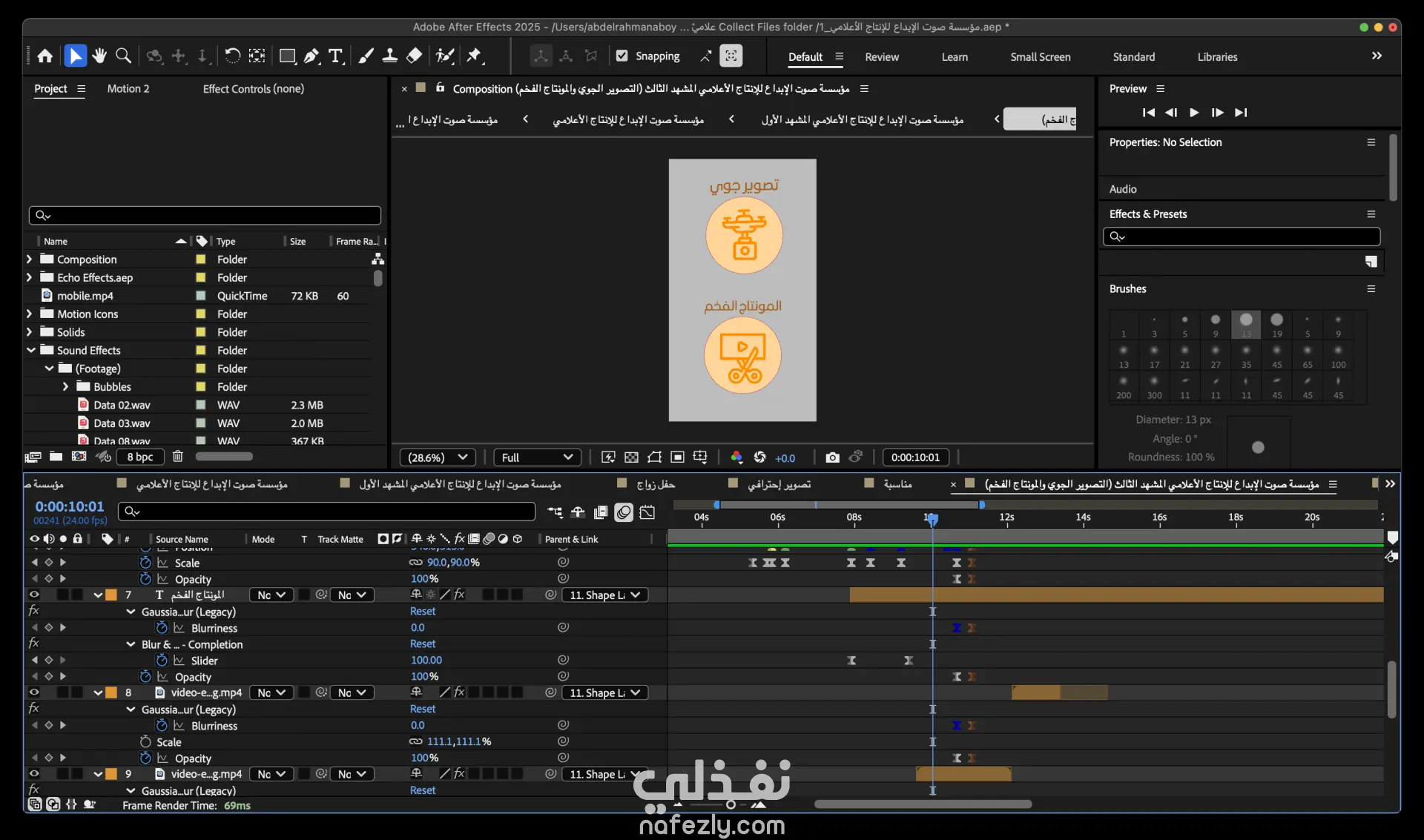Viewport: 1424px width, 840px height.
Task: Take a snapshot with the camera icon
Action: [832, 457]
